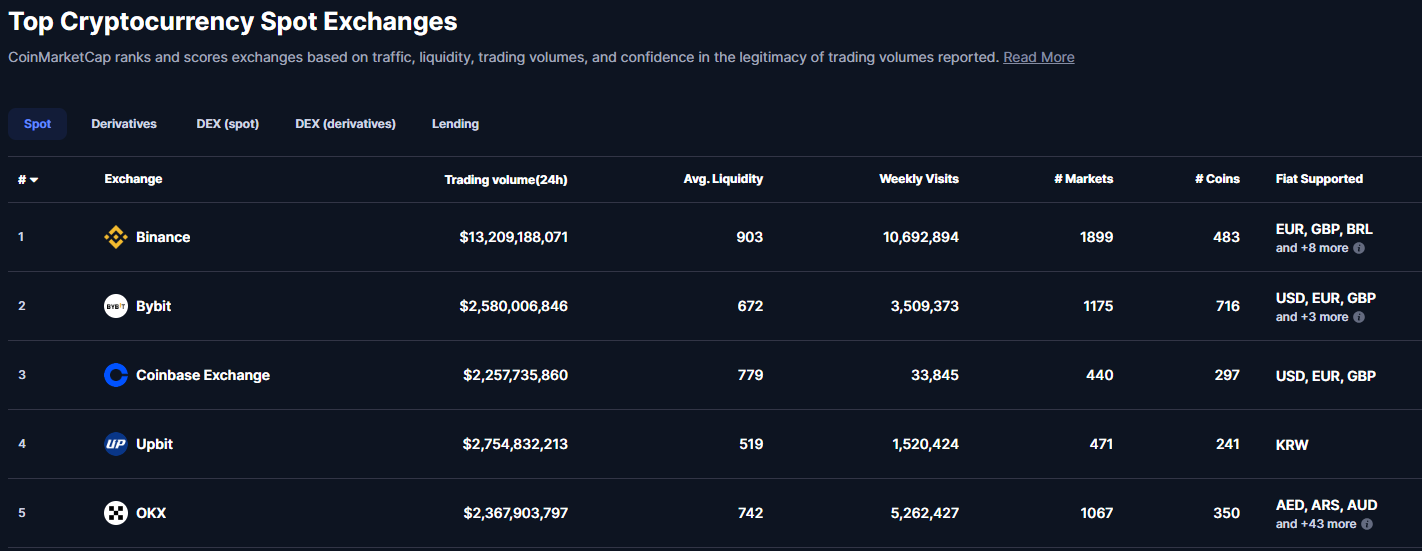Open the OKX exchange page
The height and width of the screenshot is (551, 1422).
click(151, 513)
